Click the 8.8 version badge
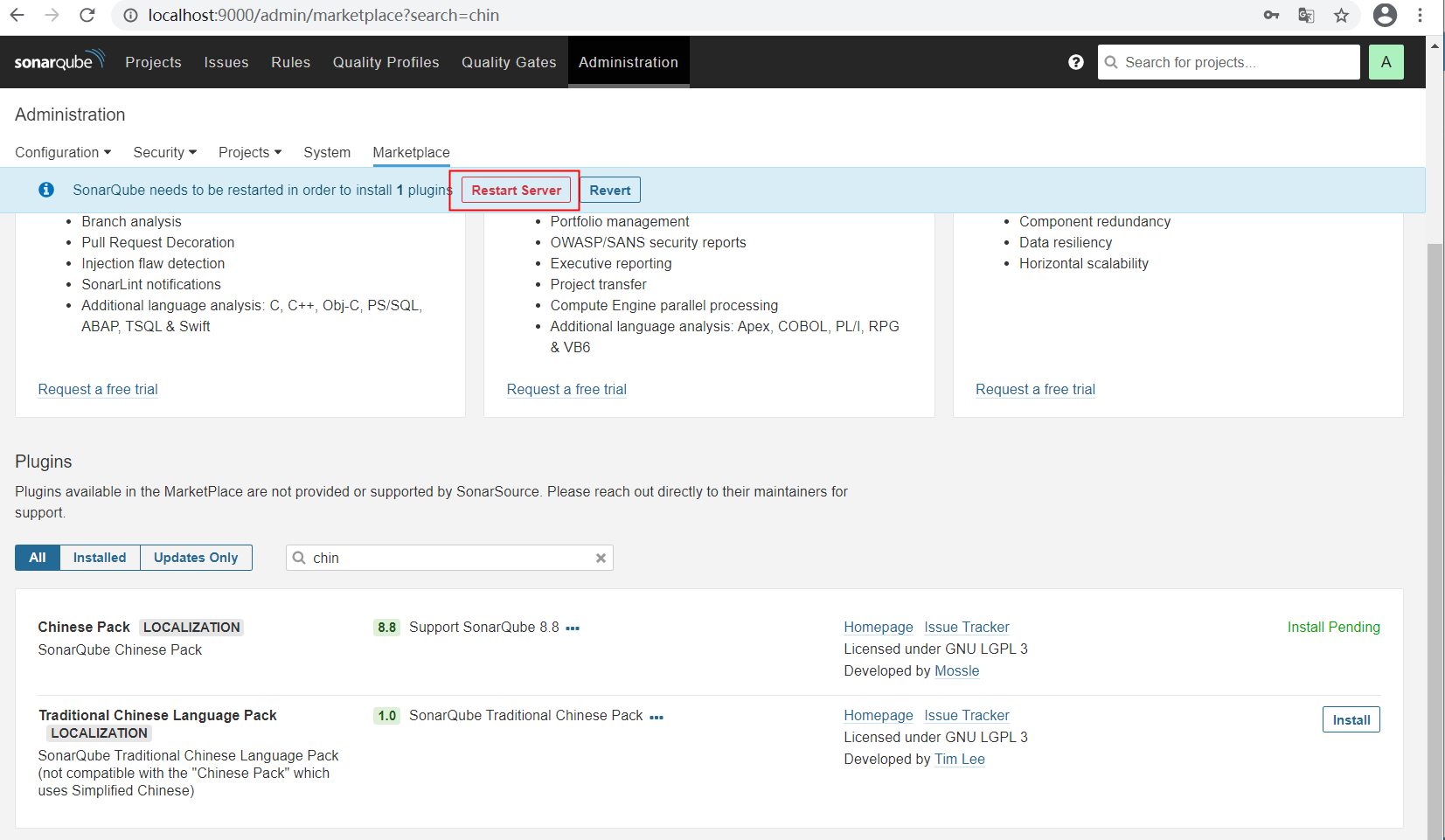The height and width of the screenshot is (840, 1445). coord(386,627)
